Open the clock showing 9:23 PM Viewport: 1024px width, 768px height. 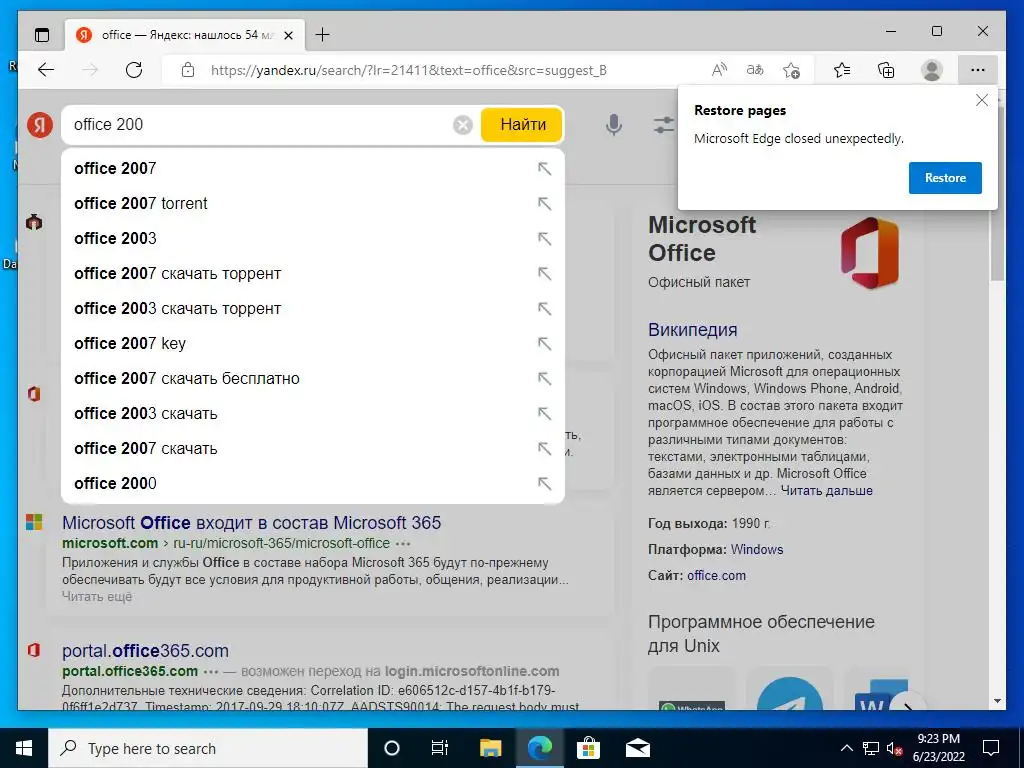(x=938, y=748)
